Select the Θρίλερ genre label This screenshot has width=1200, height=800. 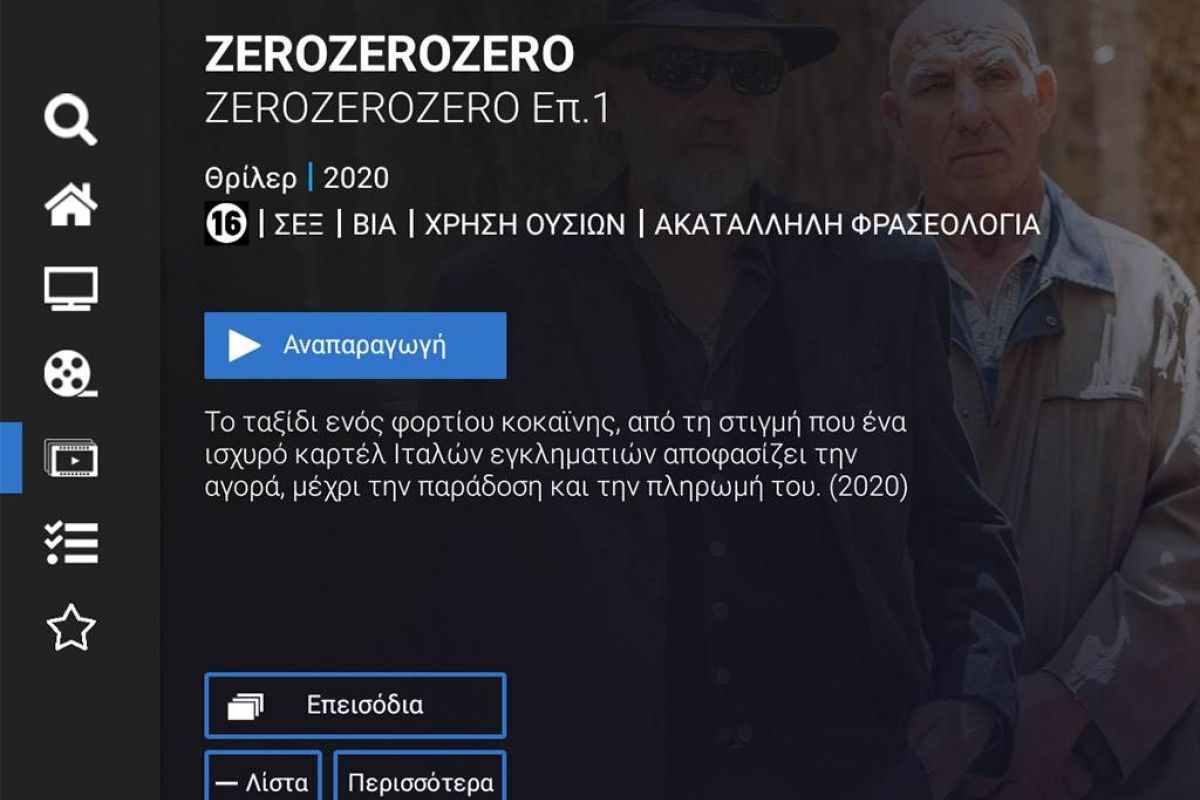(250, 179)
